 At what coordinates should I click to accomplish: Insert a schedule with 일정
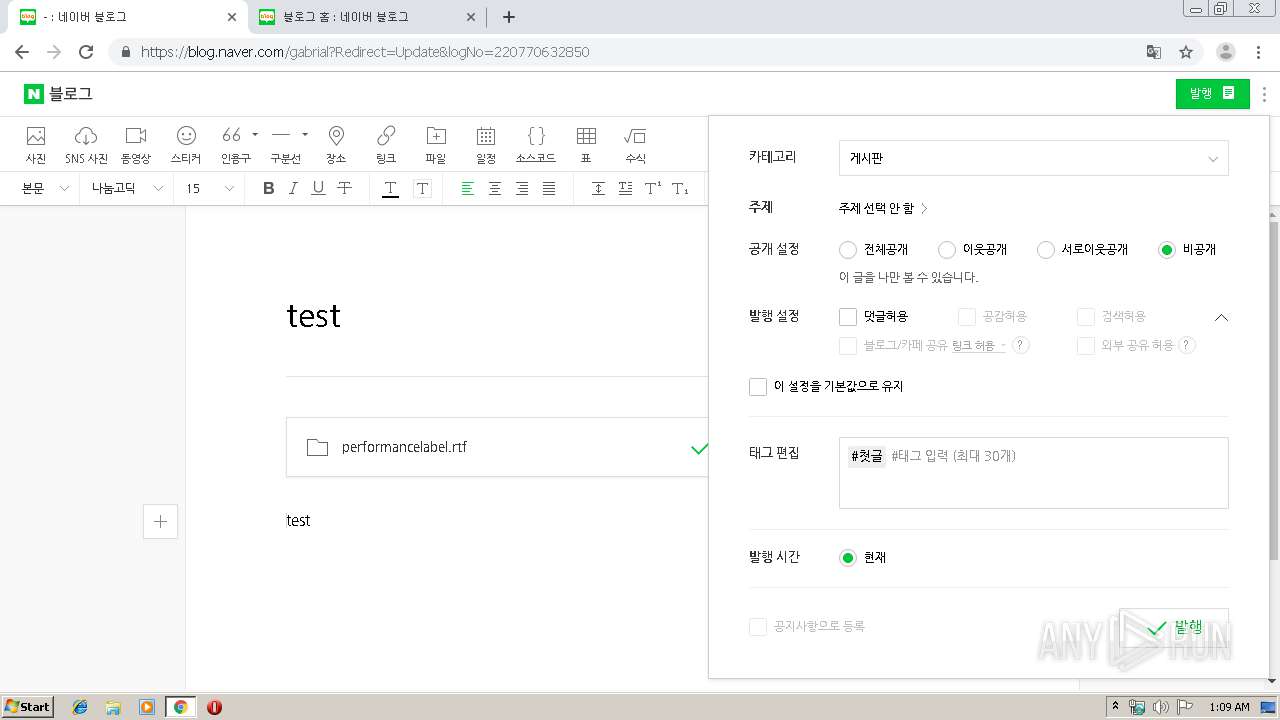tap(486, 145)
